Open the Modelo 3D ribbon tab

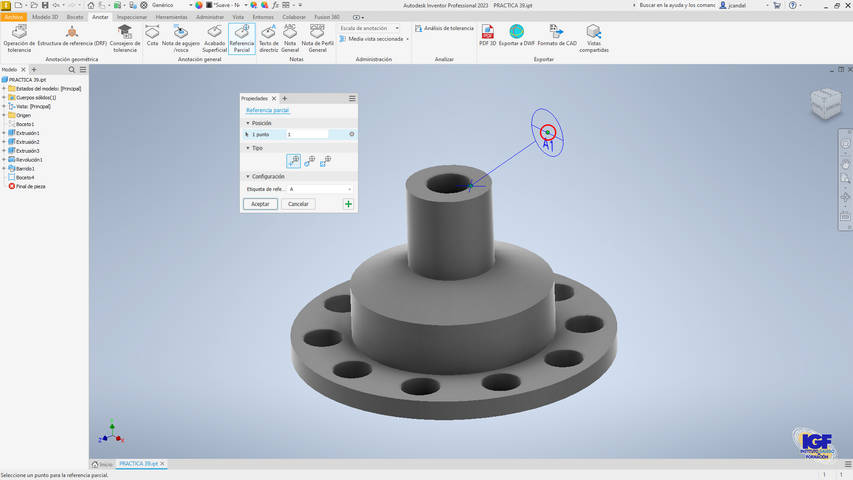pos(45,17)
